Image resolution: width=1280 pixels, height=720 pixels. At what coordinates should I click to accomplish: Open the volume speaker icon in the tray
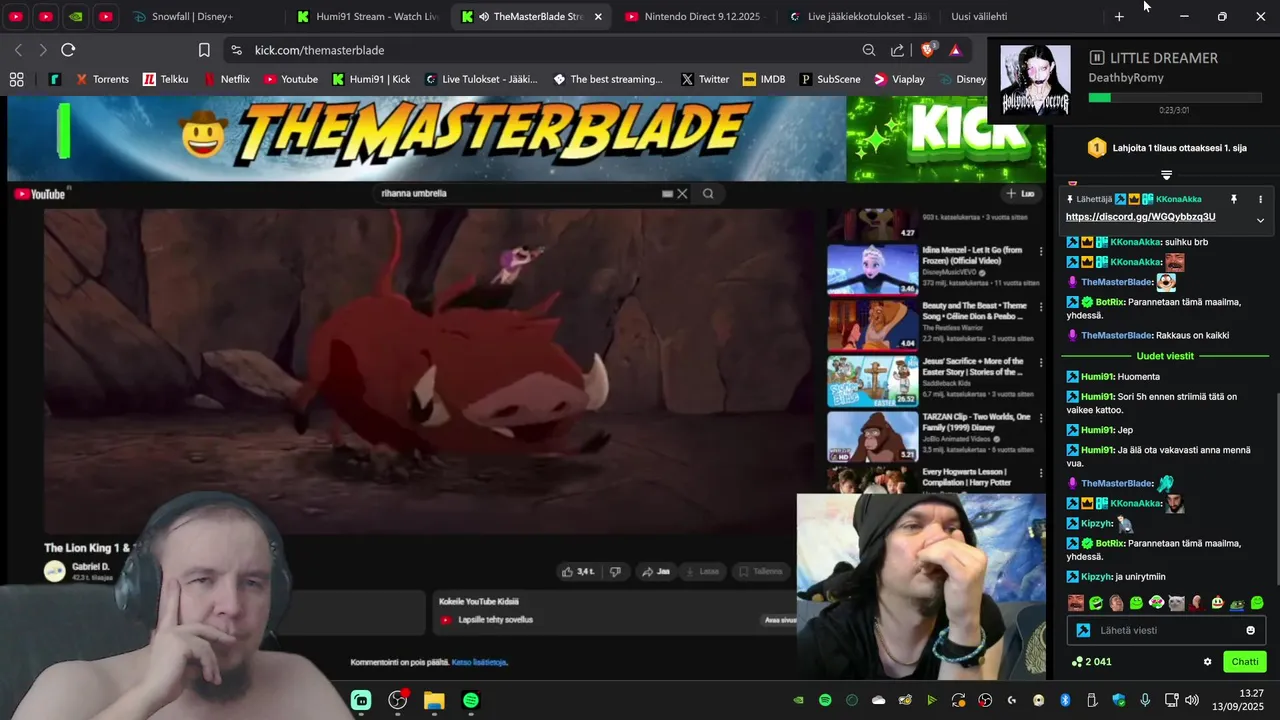click(1193, 700)
